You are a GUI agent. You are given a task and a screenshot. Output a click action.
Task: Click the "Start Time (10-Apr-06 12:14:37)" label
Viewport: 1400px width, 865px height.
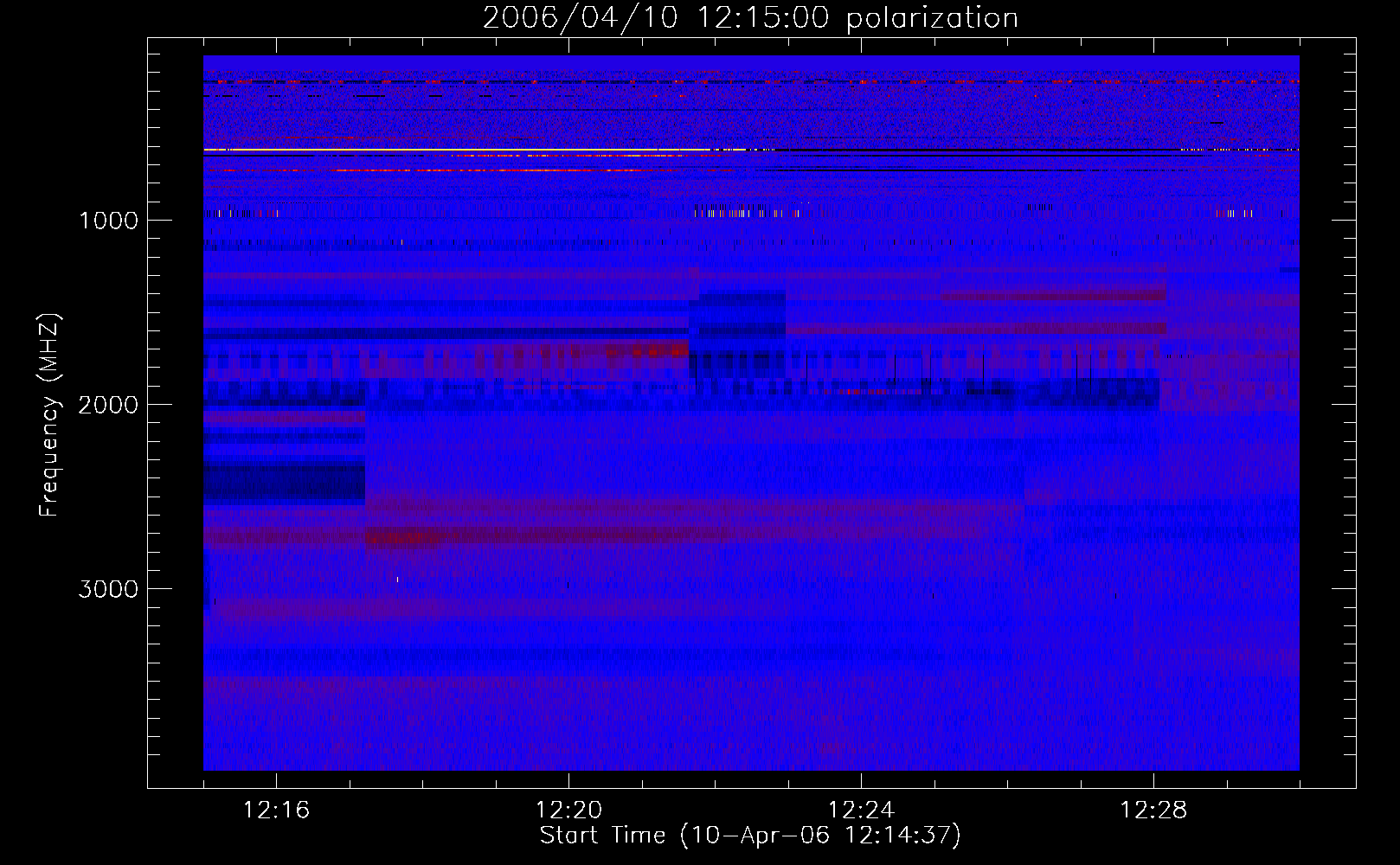tap(750, 836)
